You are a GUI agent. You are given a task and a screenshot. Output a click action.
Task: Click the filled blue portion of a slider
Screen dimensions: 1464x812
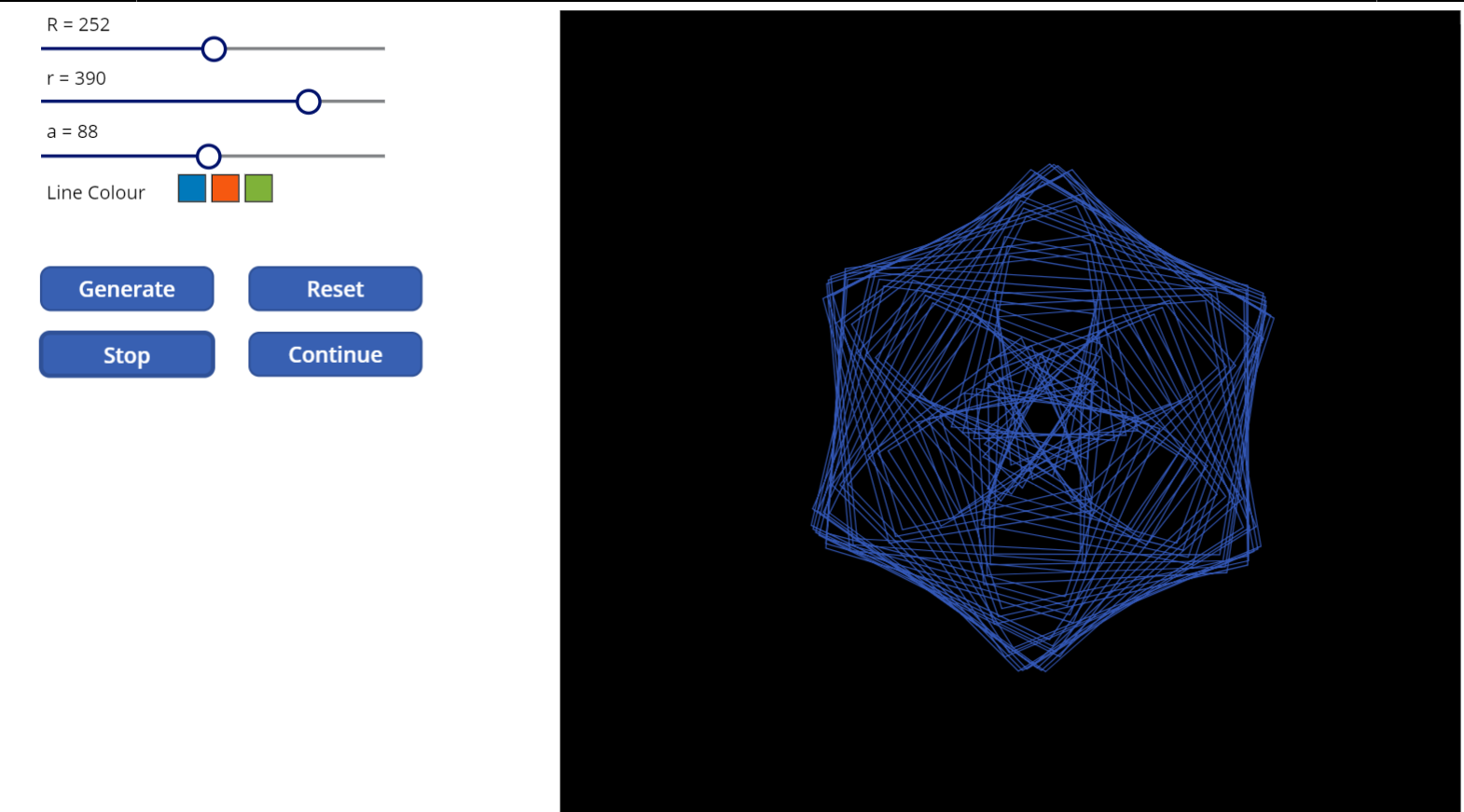pyautogui.click(x=119, y=156)
